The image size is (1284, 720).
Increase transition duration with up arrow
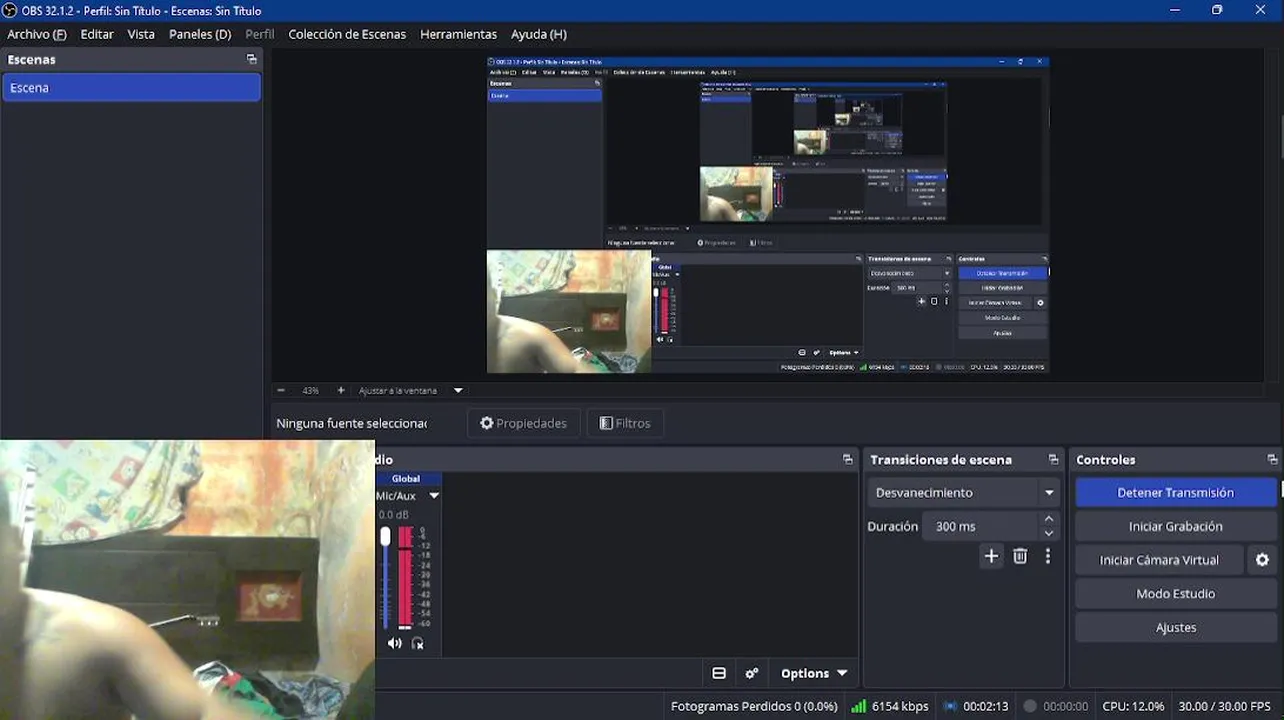coord(1049,519)
